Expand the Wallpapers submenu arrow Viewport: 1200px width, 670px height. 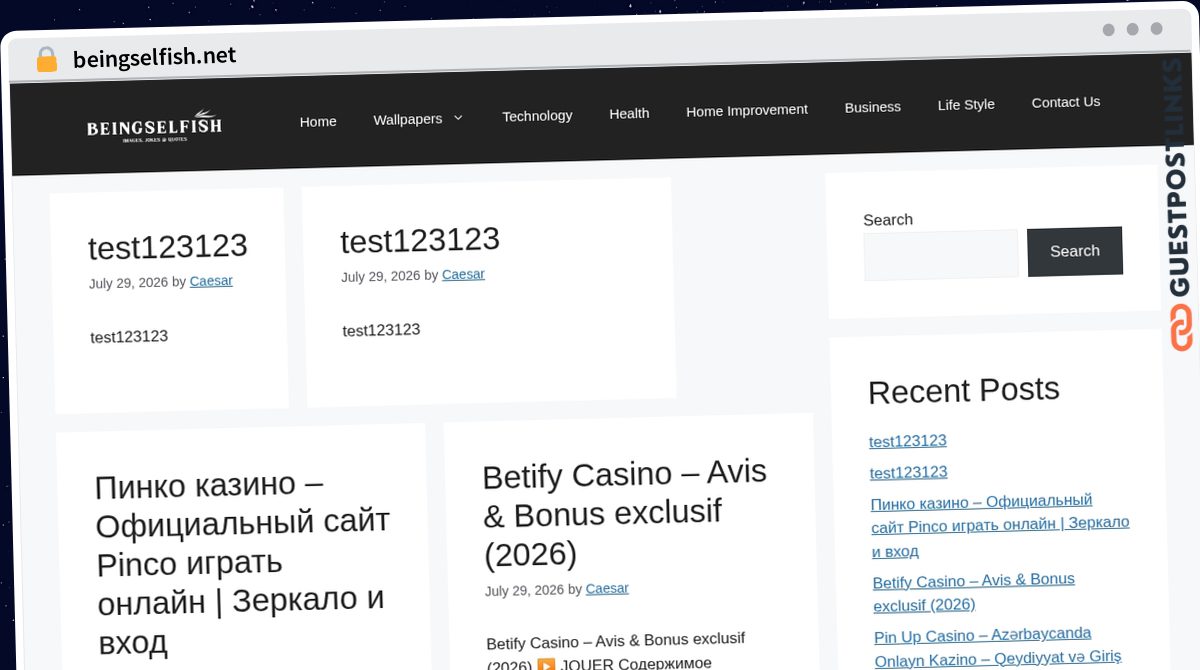458,117
